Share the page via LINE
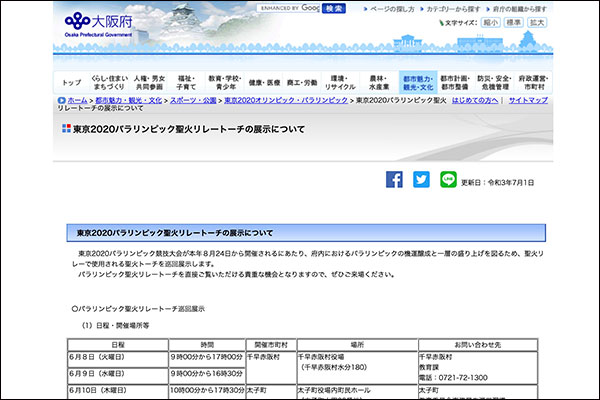 point(448,179)
